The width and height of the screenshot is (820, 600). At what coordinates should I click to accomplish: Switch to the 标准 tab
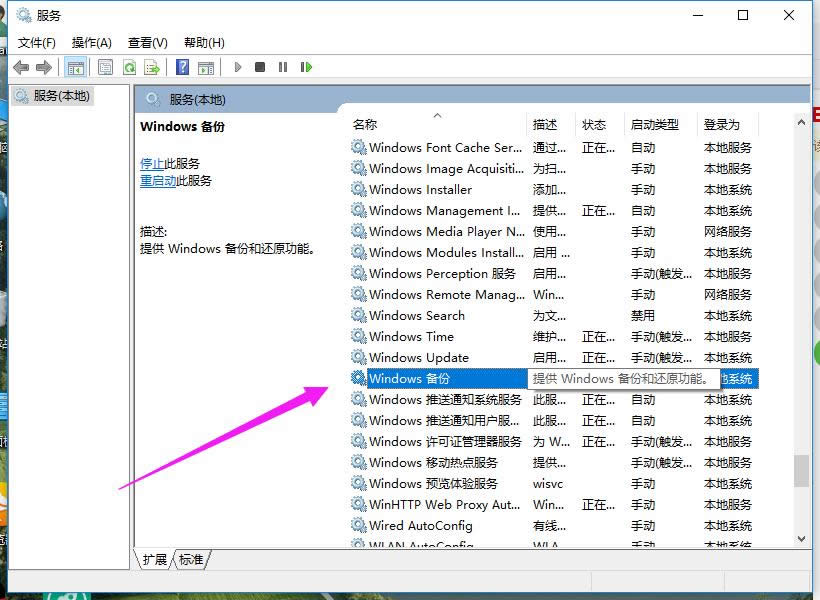pos(190,560)
